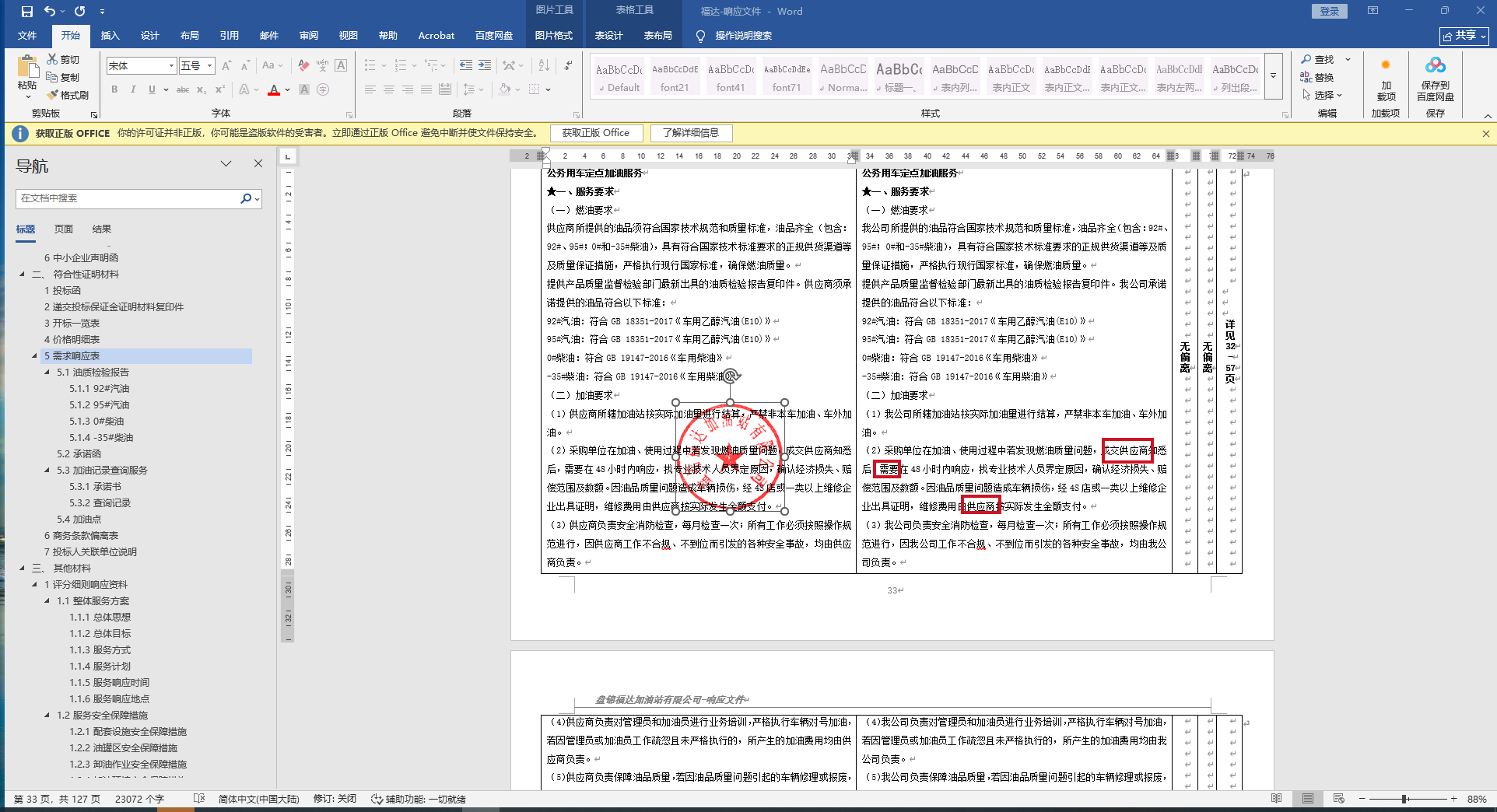Click the Paste (粘贴) clipboard icon

pyautogui.click(x=27, y=68)
